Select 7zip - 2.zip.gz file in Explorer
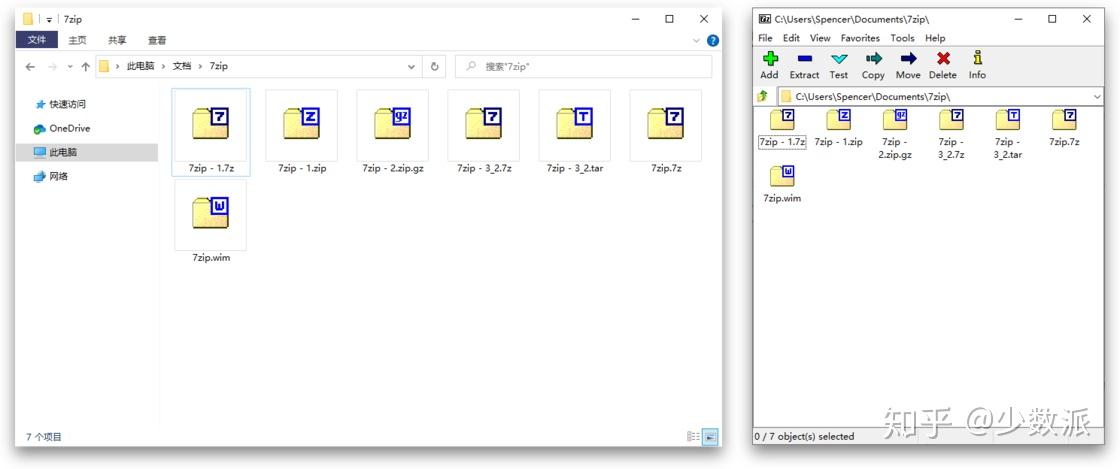Image resolution: width=1120 pixels, height=469 pixels. (393, 132)
